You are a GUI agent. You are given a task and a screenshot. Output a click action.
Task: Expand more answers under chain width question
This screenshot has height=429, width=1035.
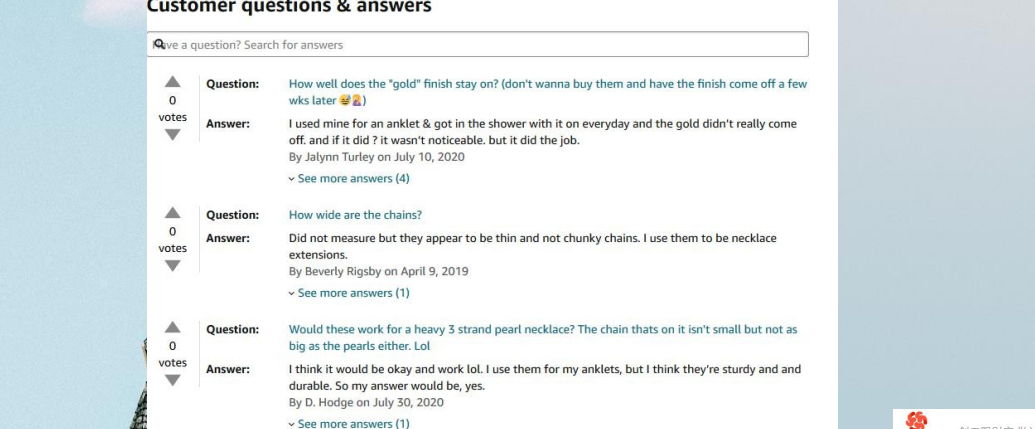pyautogui.click(x=349, y=293)
